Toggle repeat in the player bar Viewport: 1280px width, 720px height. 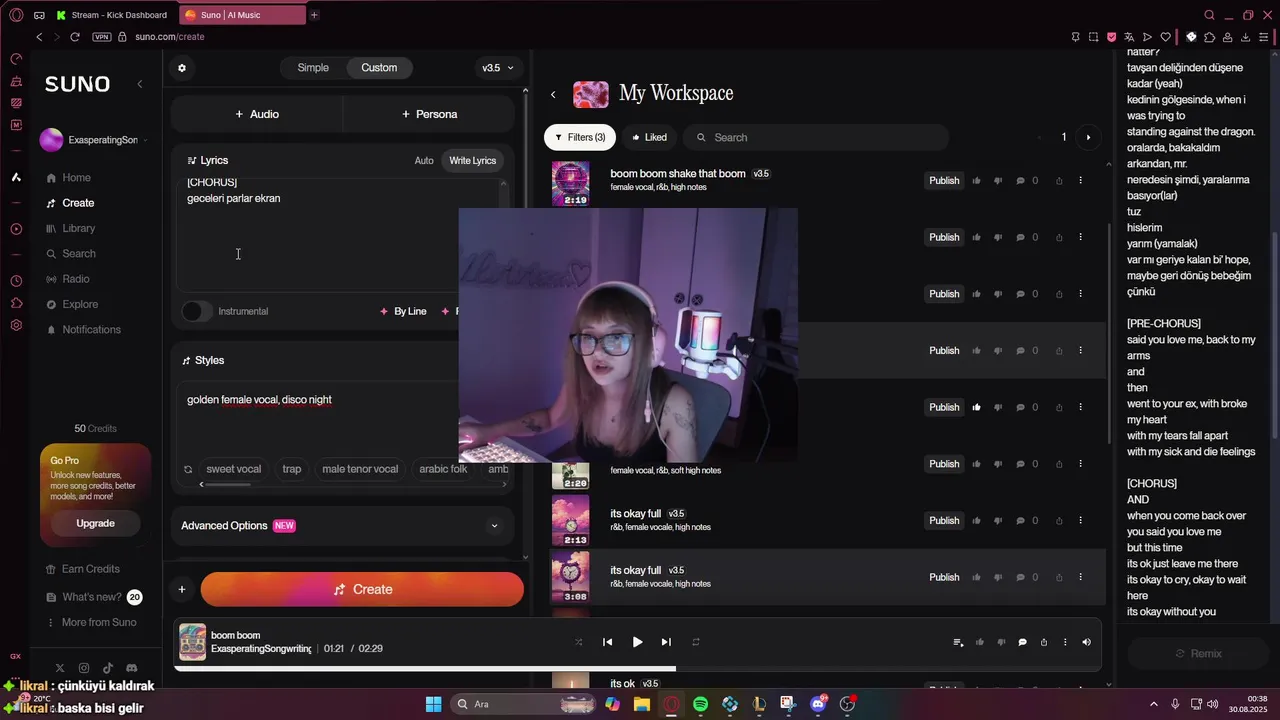click(696, 642)
